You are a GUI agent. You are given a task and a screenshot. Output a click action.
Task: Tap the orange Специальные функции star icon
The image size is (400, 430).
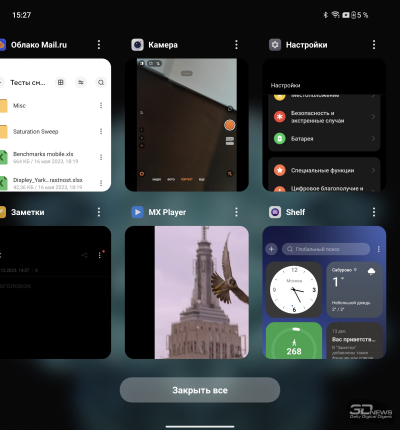280,170
